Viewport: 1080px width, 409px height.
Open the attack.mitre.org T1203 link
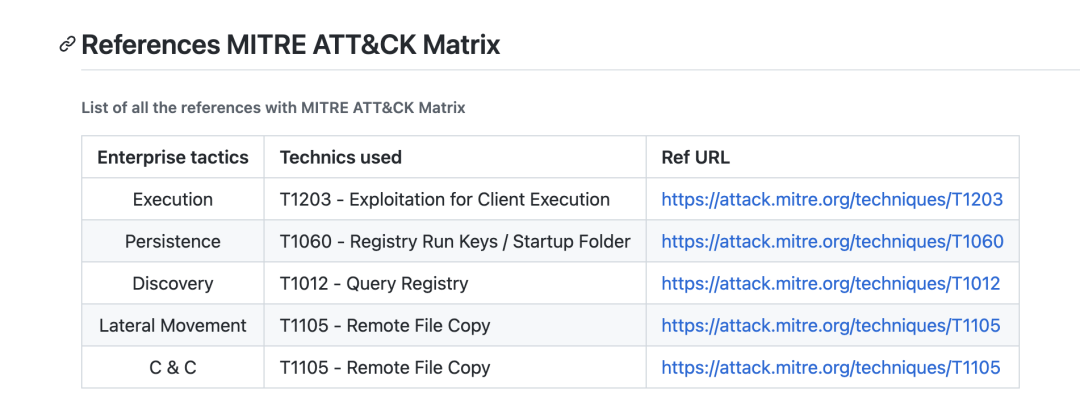coord(831,200)
